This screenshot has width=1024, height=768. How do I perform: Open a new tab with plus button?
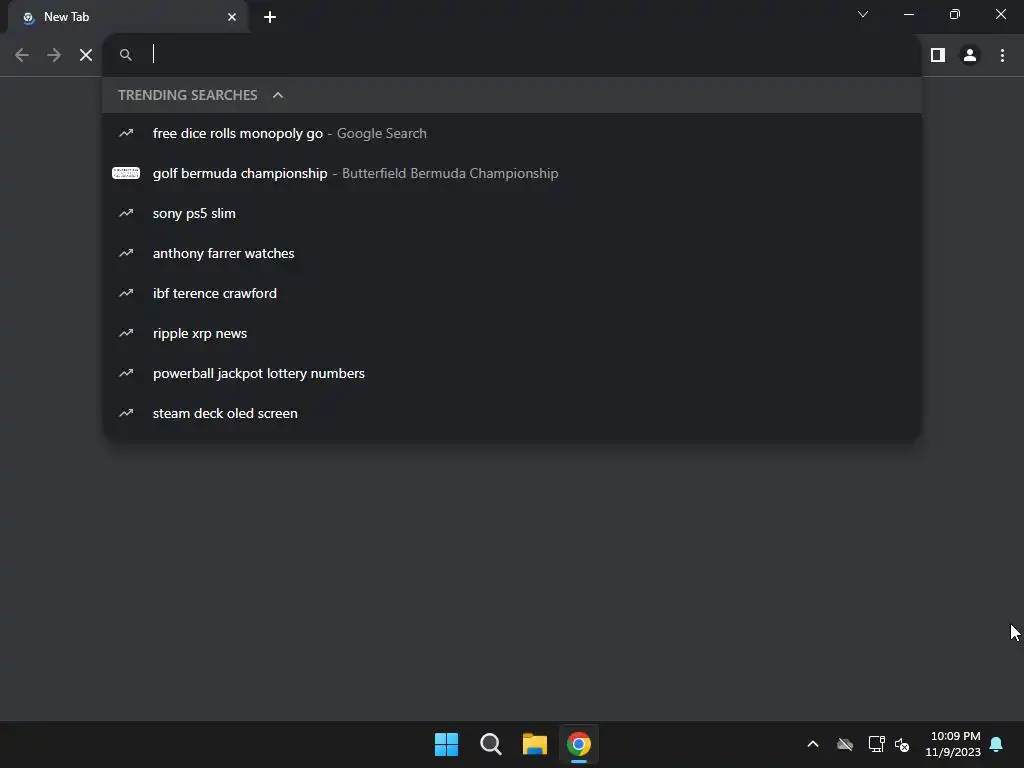(x=270, y=17)
